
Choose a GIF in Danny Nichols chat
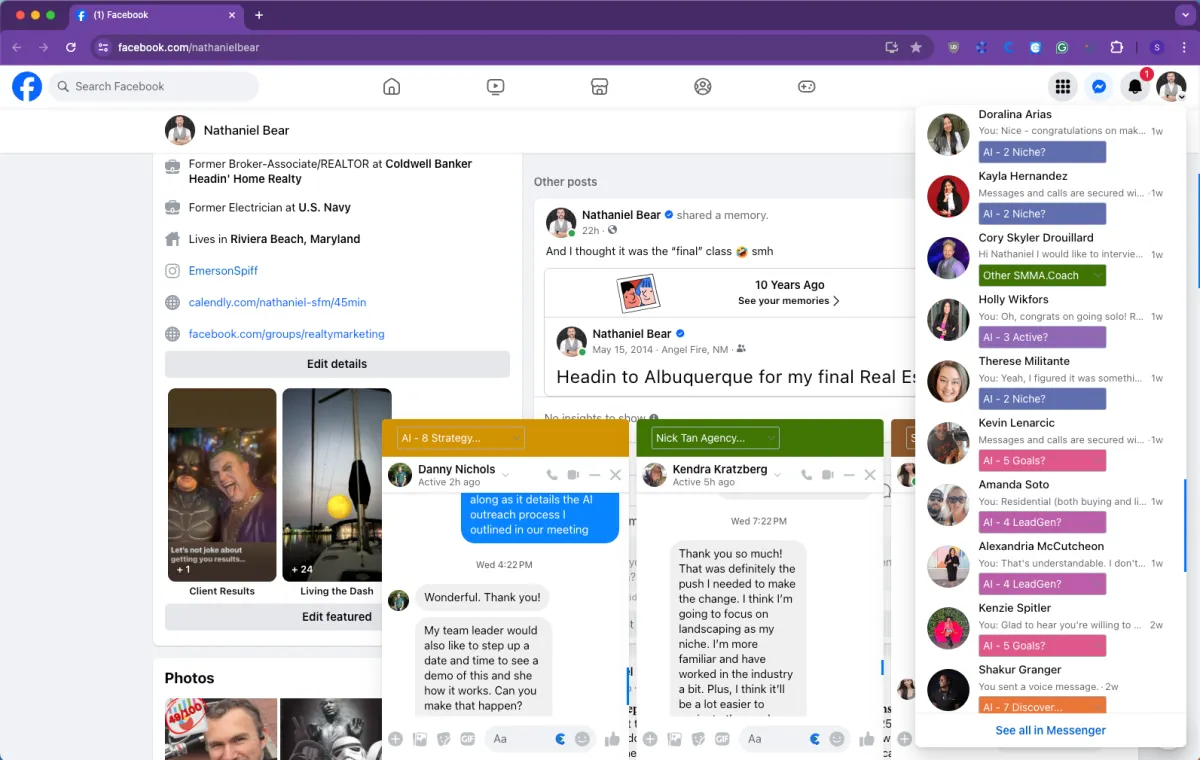[x=468, y=739]
